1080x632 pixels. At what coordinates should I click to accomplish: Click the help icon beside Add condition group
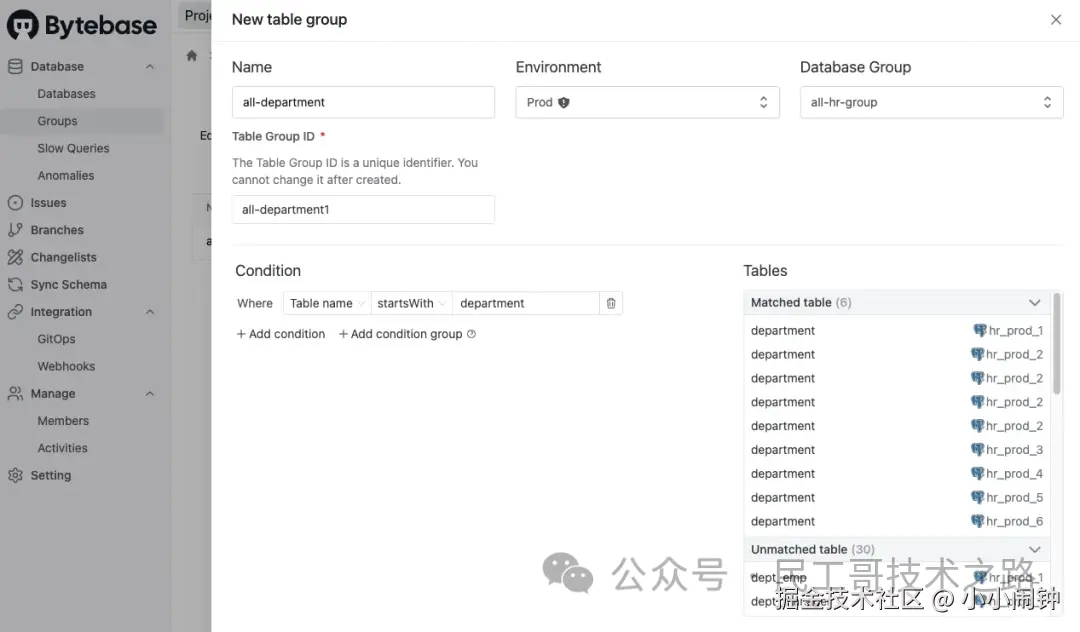point(472,334)
